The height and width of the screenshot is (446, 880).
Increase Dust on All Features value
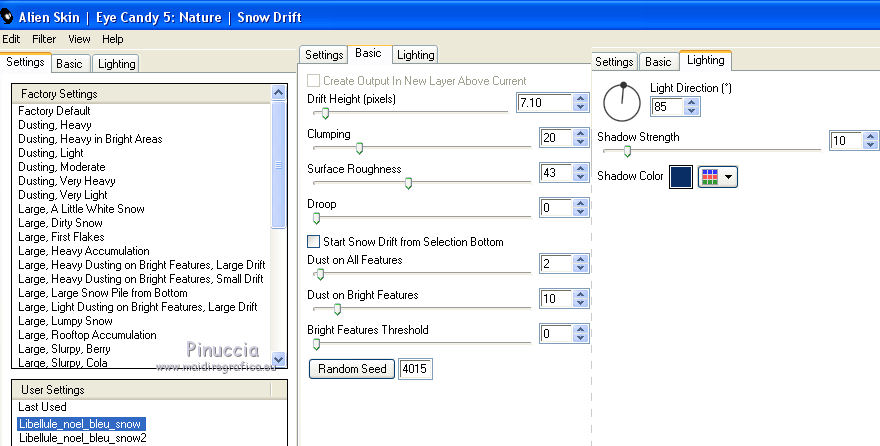581,259
